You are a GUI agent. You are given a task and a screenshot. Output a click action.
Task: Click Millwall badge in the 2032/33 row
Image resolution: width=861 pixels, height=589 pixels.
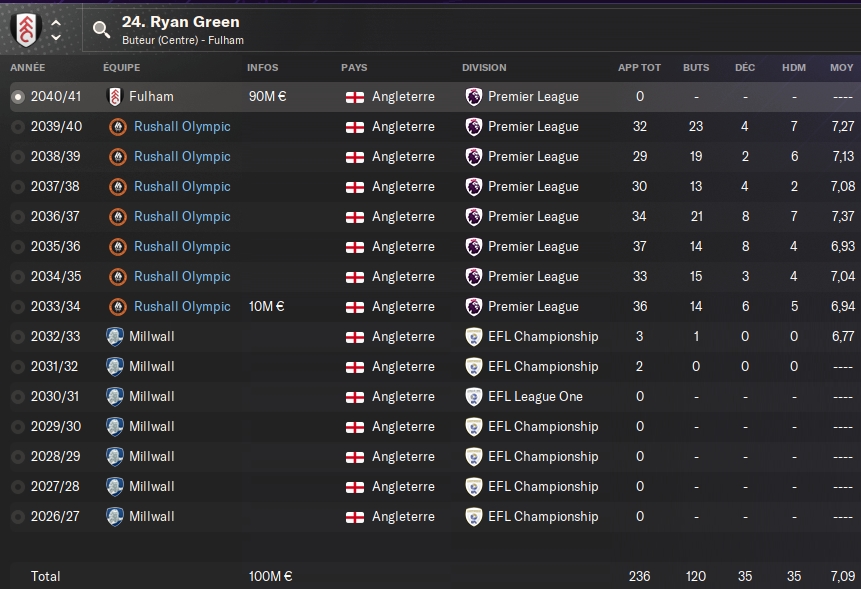(x=114, y=337)
